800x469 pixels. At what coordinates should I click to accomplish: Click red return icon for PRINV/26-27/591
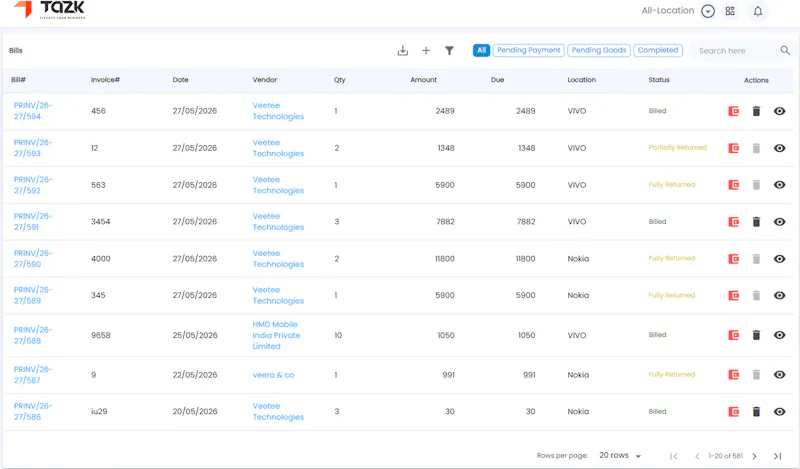734,221
